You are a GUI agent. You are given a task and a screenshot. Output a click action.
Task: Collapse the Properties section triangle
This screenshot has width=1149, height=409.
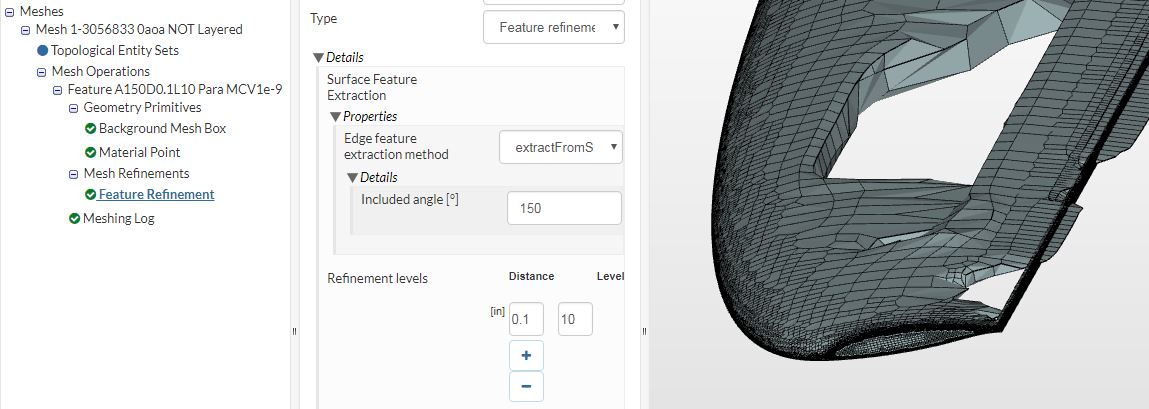[335, 117]
